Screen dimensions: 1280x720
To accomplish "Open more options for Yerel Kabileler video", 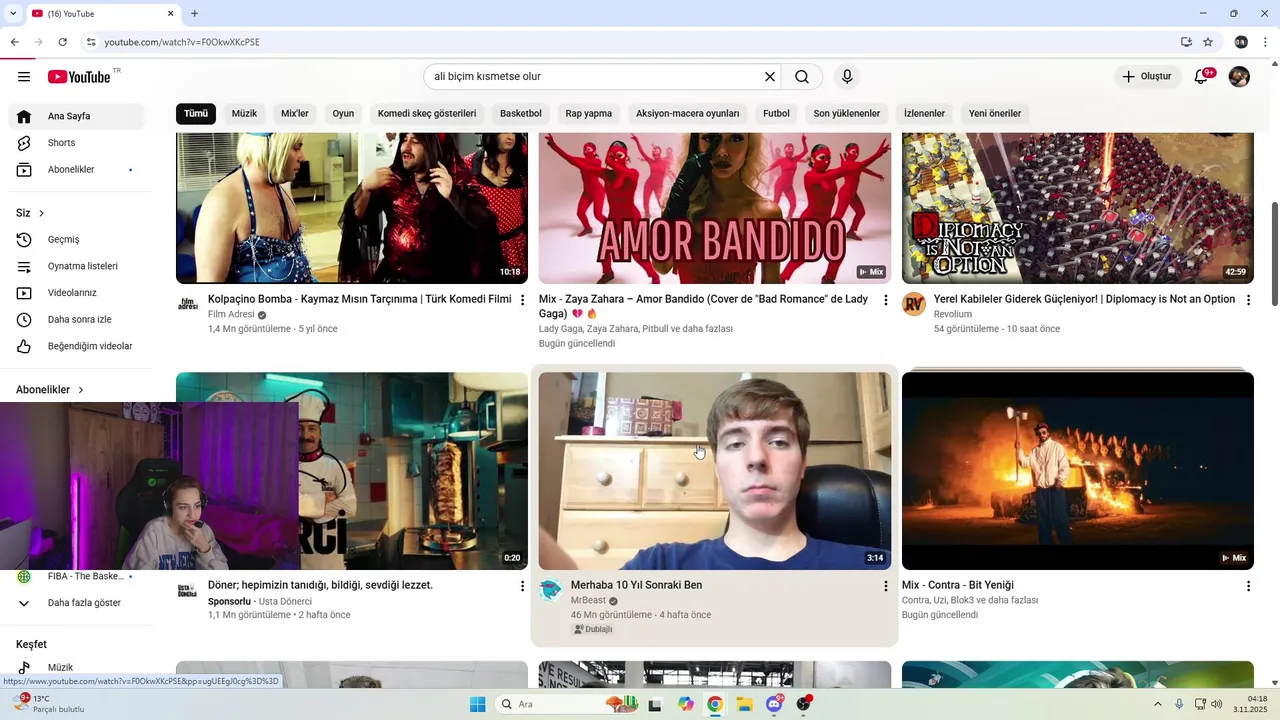I will pos(1248,300).
